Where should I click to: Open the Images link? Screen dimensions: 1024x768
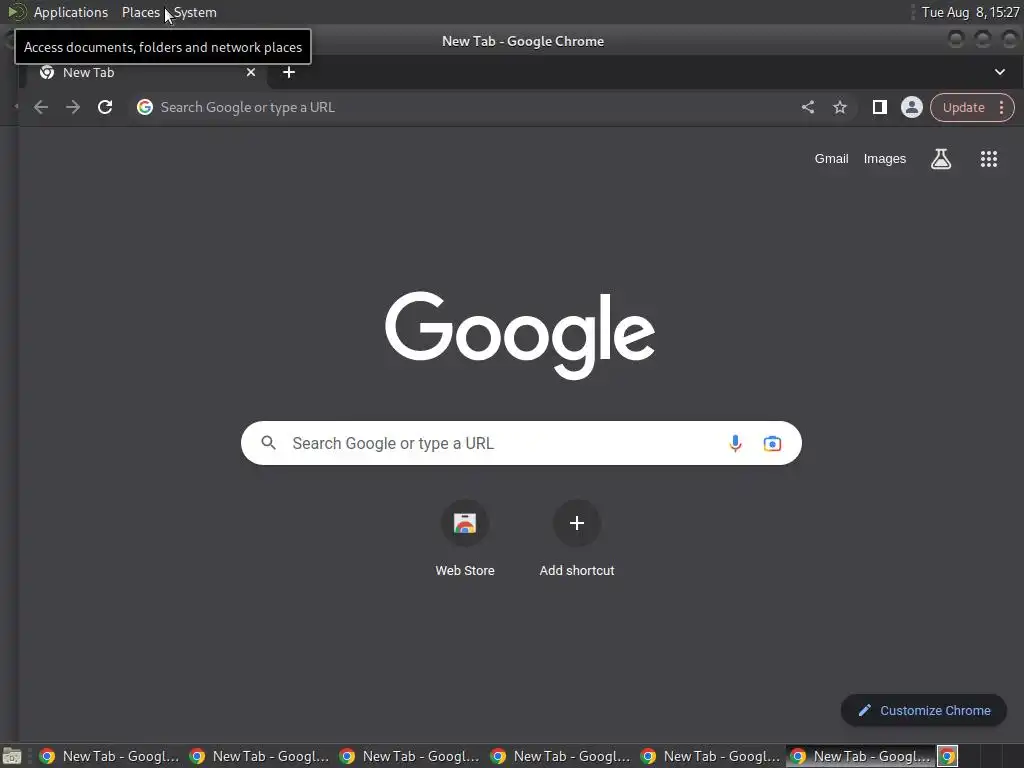884,159
